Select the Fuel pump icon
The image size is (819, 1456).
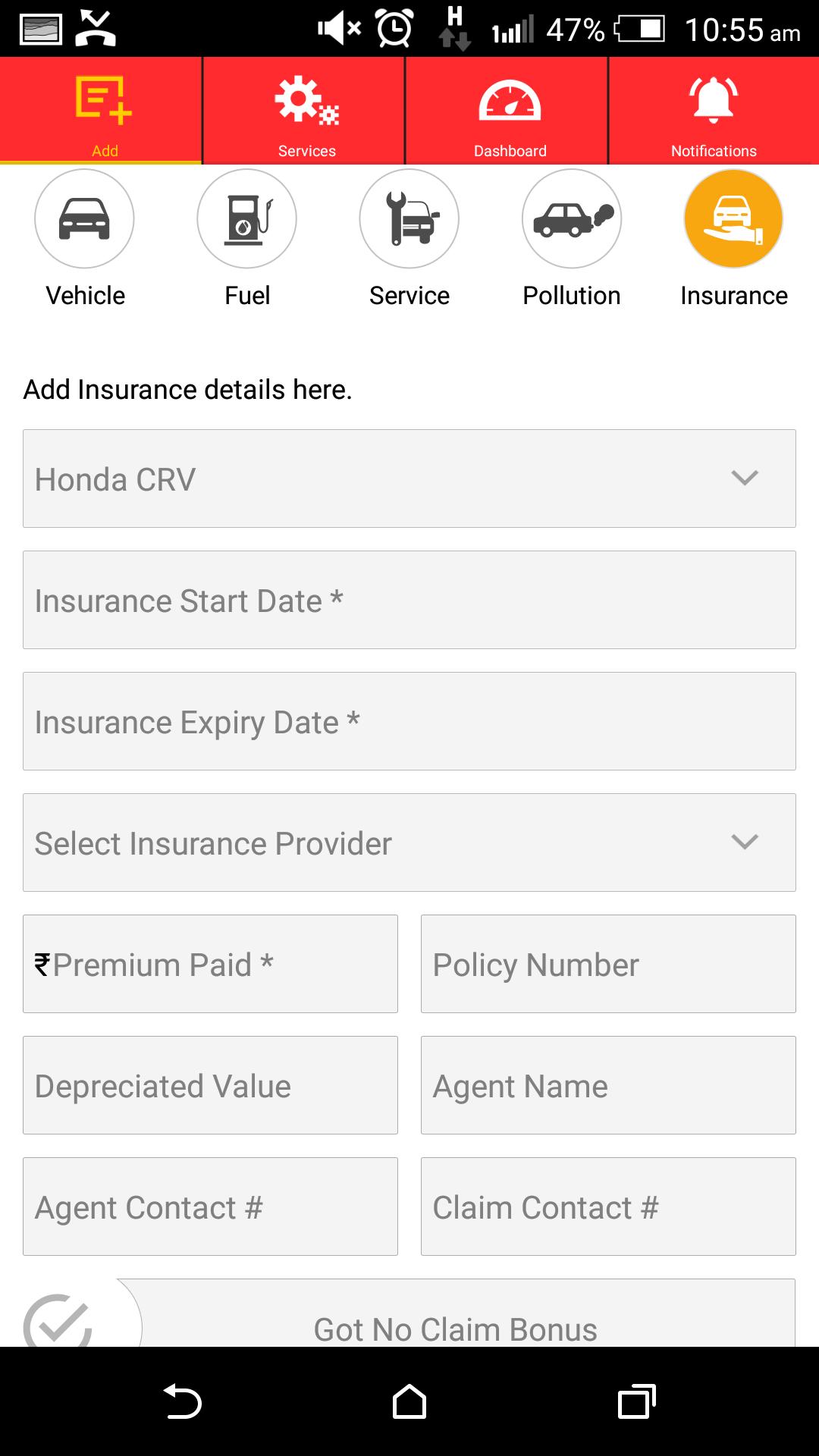[x=246, y=218]
